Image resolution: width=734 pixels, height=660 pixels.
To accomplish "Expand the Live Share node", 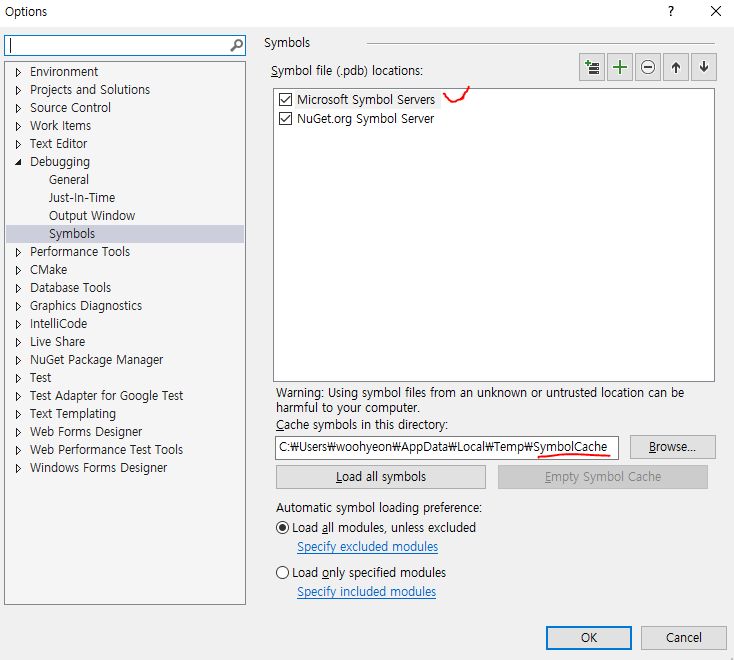I will (18, 342).
